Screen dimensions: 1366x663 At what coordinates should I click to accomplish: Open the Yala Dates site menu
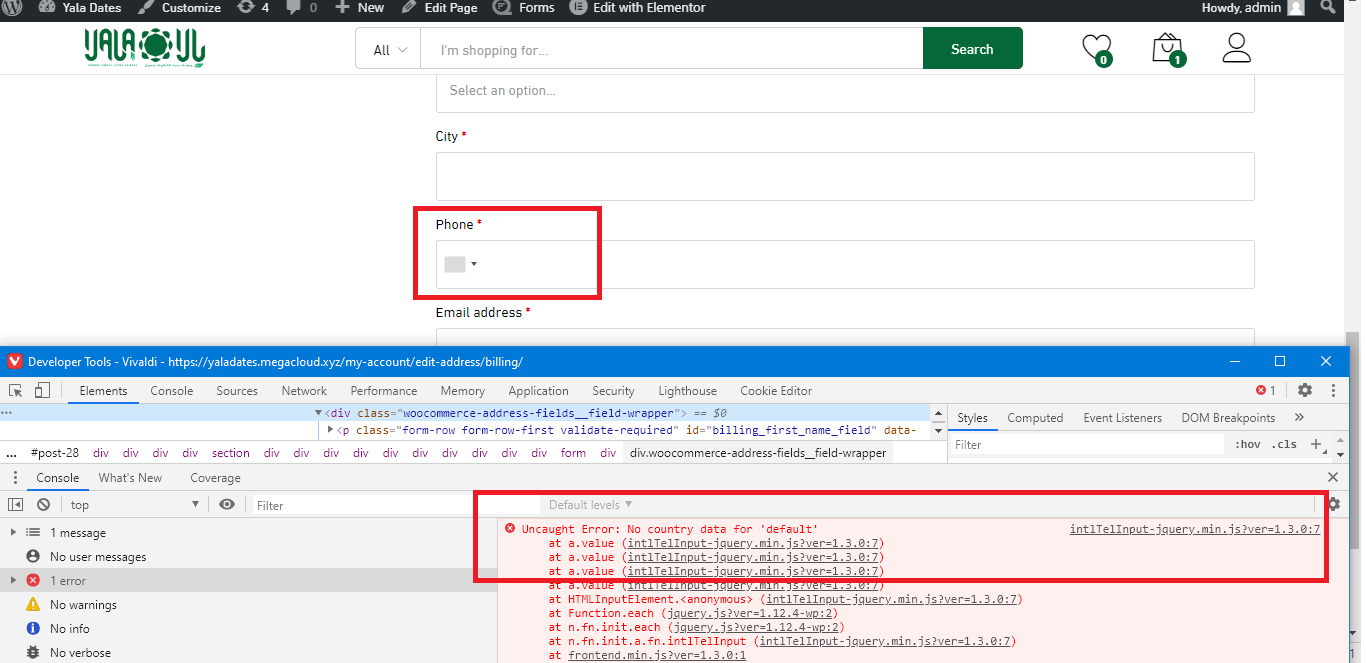[x=80, y=7]
